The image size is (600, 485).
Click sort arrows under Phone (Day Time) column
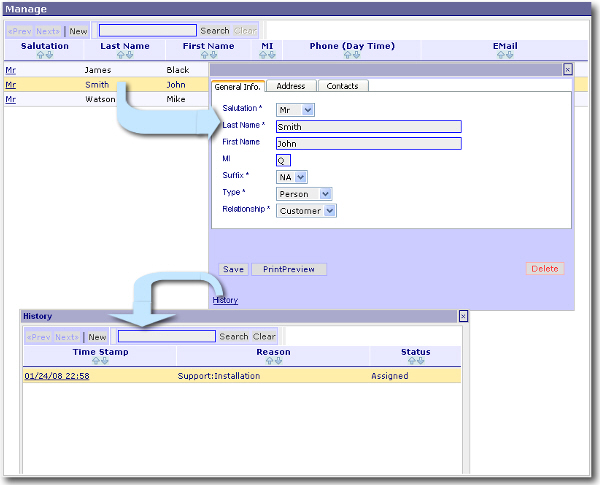351,55
